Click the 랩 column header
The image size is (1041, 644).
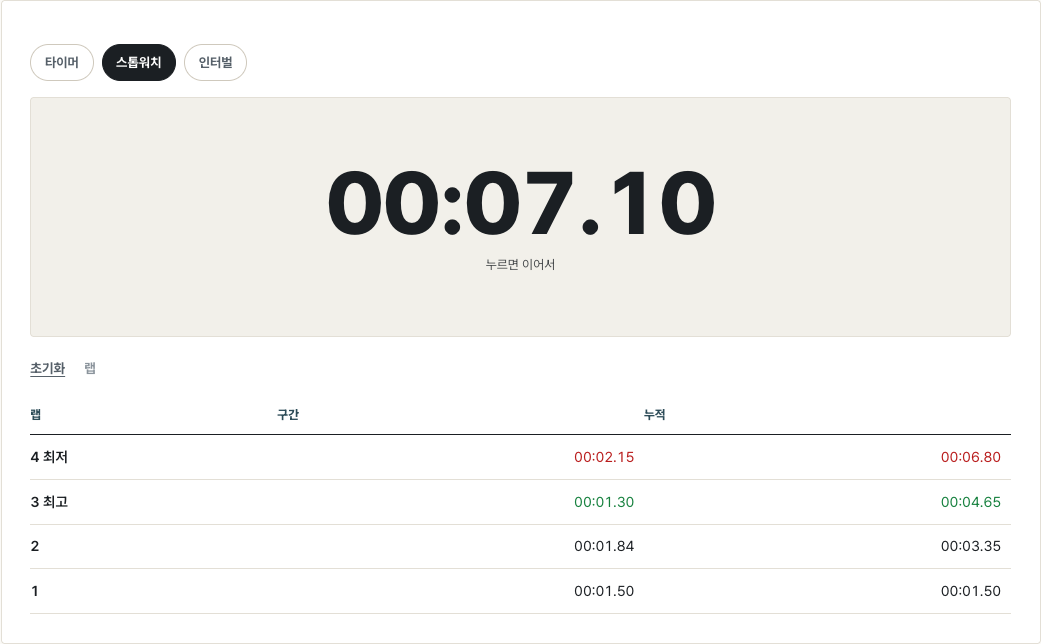[36, 414]
